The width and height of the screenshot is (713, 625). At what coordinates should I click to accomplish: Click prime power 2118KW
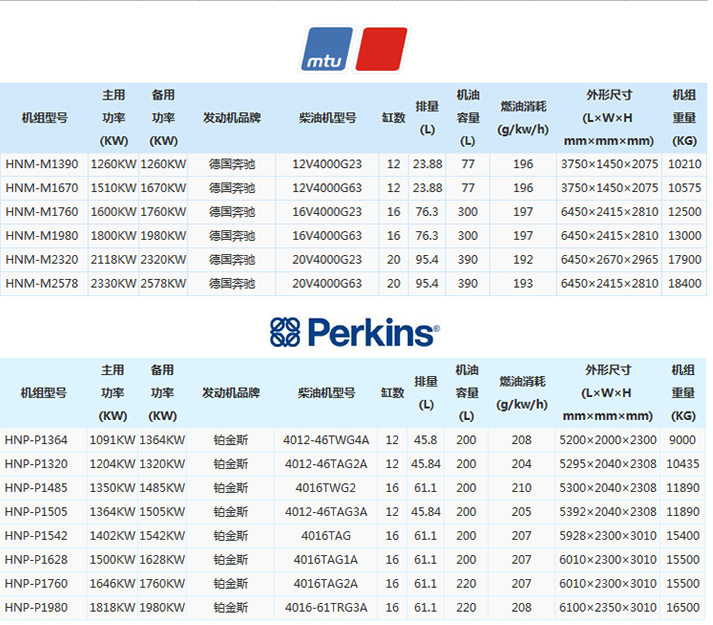[x=113, y=260]
